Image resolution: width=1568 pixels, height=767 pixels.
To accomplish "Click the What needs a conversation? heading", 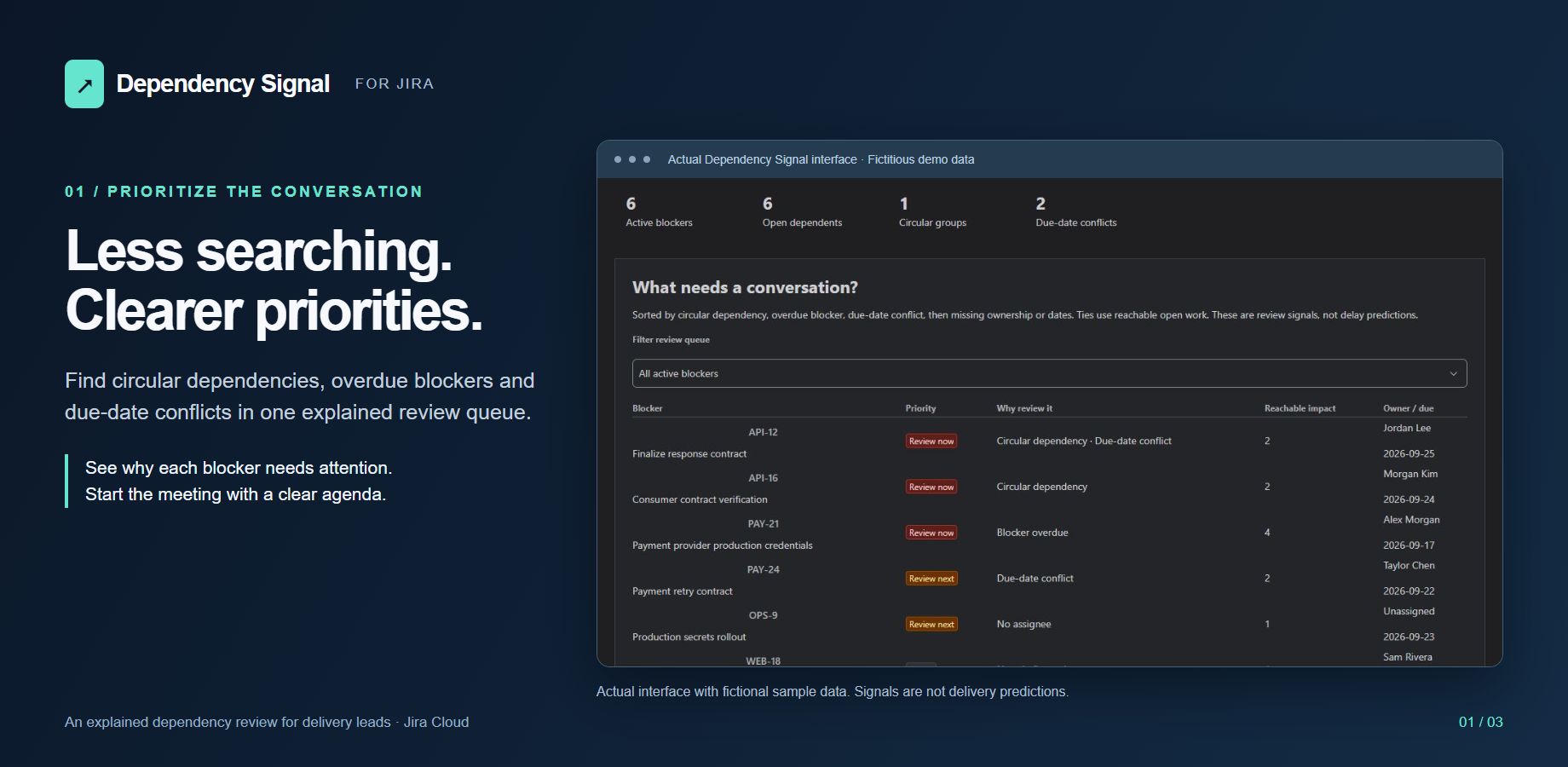I will tap(745, 287).
